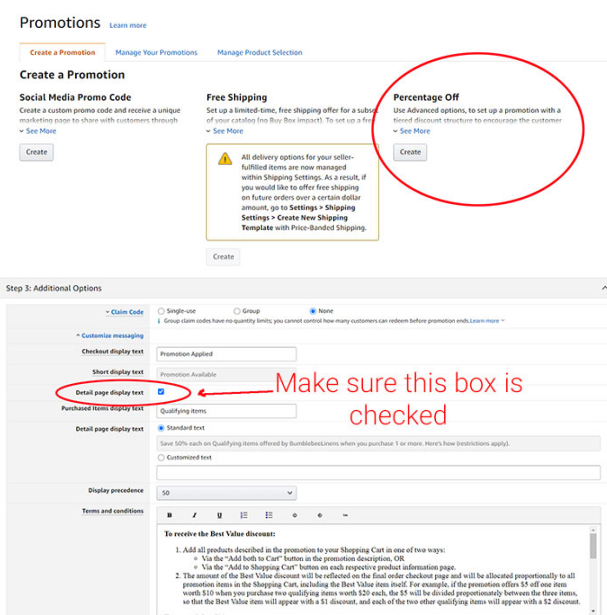Toggle bold in Terms and conditions editor

tap(169, 515)
